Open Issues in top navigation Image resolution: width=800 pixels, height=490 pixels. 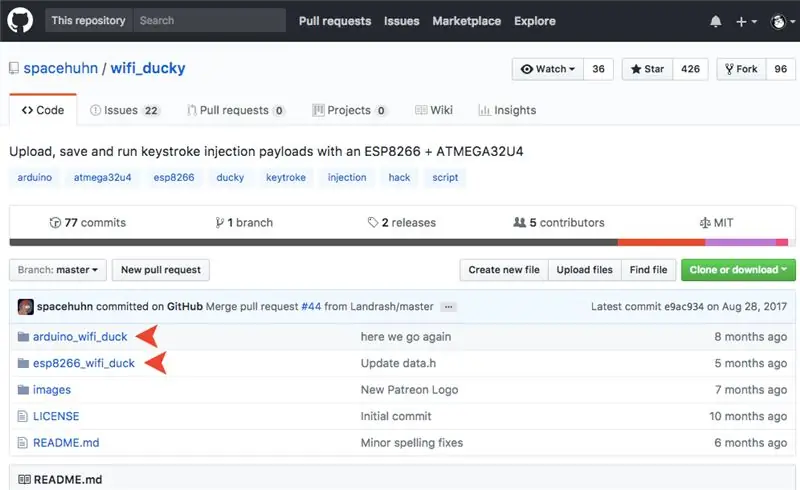402,21
